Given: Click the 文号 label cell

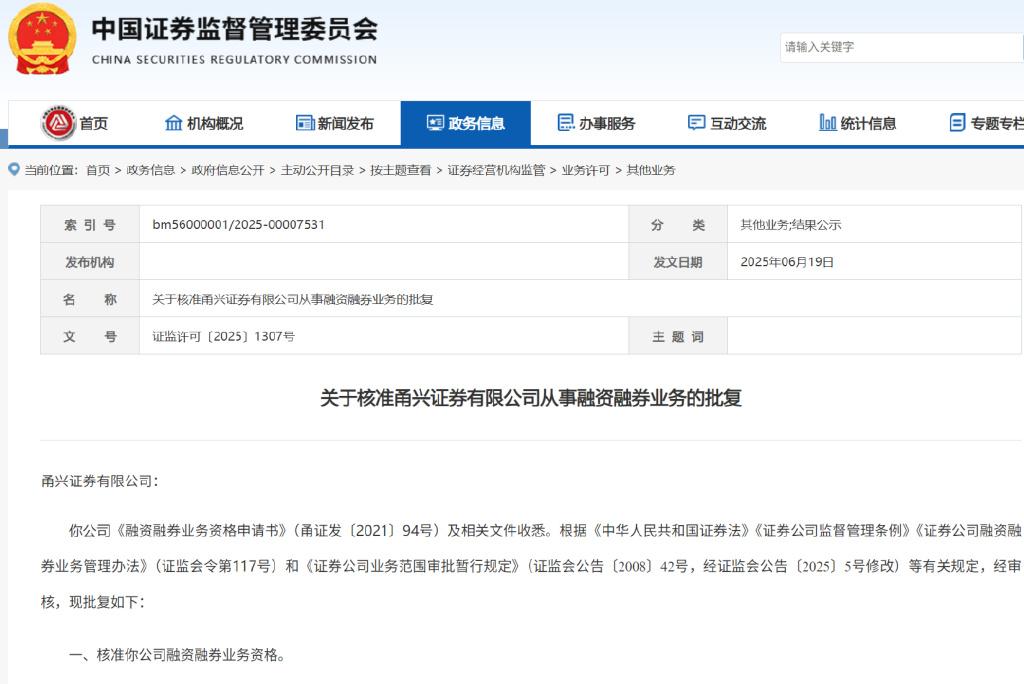Looking at the screenshot, I should click(x=90, y=336).
